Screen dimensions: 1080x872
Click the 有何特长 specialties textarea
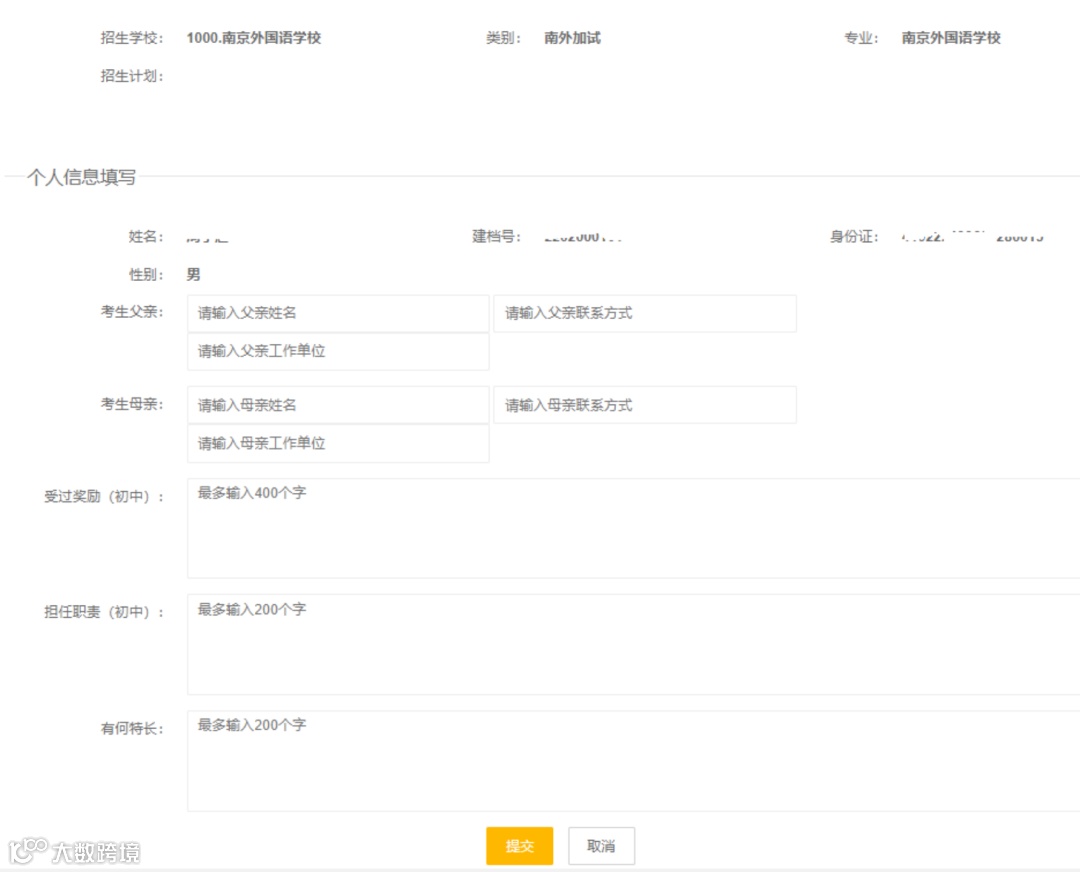coord(634,760)
